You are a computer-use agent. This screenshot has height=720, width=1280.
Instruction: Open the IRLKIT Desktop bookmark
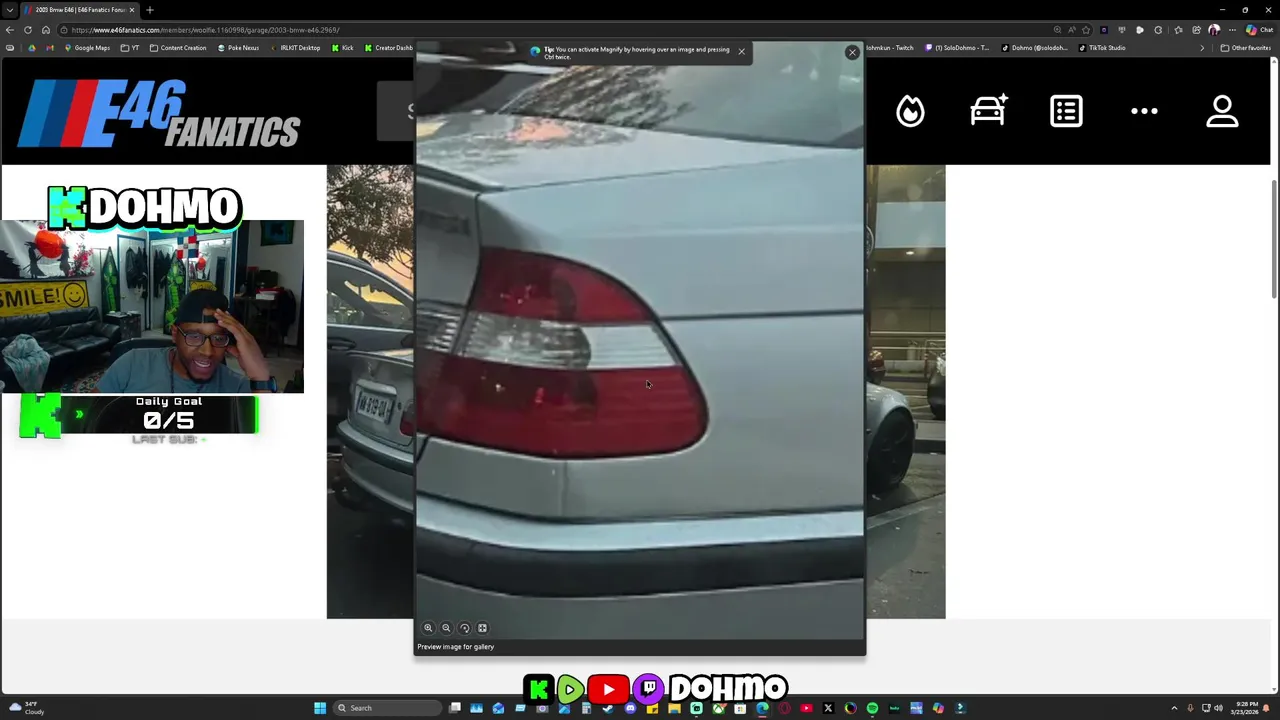click(295, 48)
